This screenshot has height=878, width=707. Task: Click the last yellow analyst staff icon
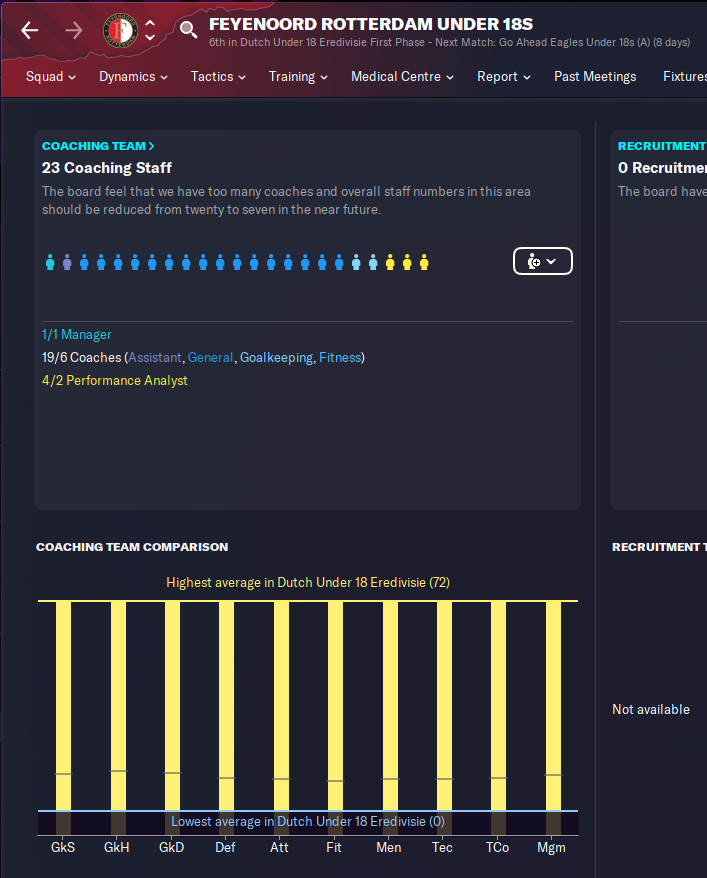424,262
